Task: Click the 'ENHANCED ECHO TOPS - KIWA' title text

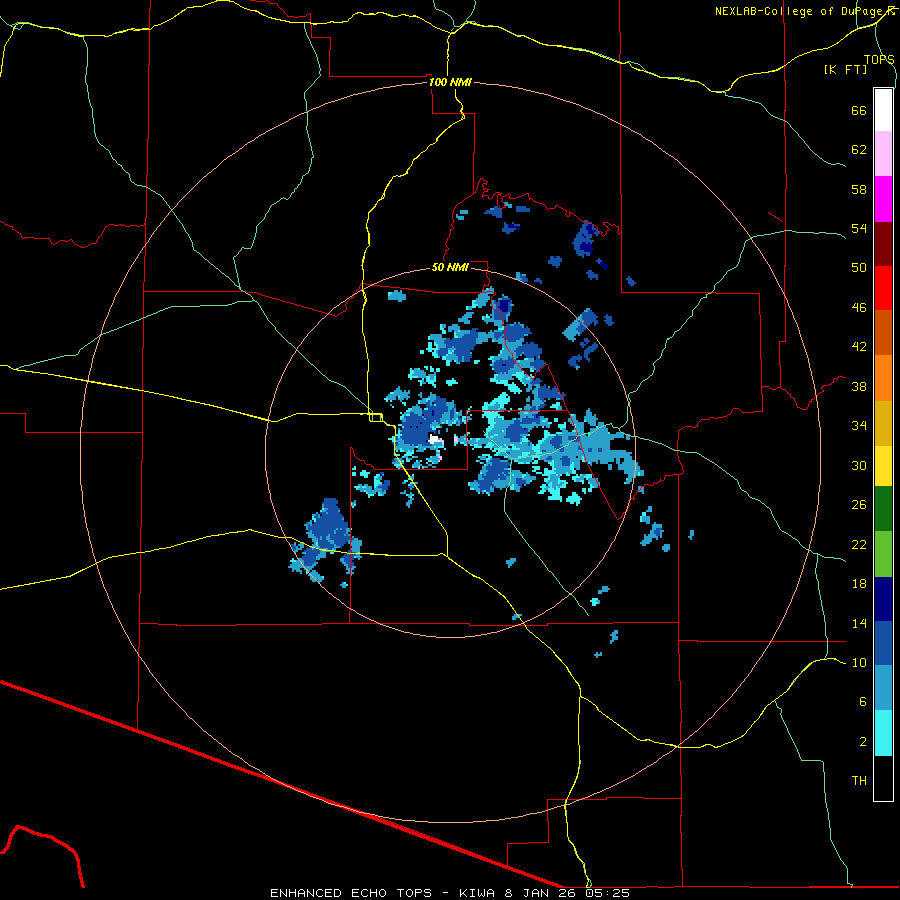Action: coord(383,893)
